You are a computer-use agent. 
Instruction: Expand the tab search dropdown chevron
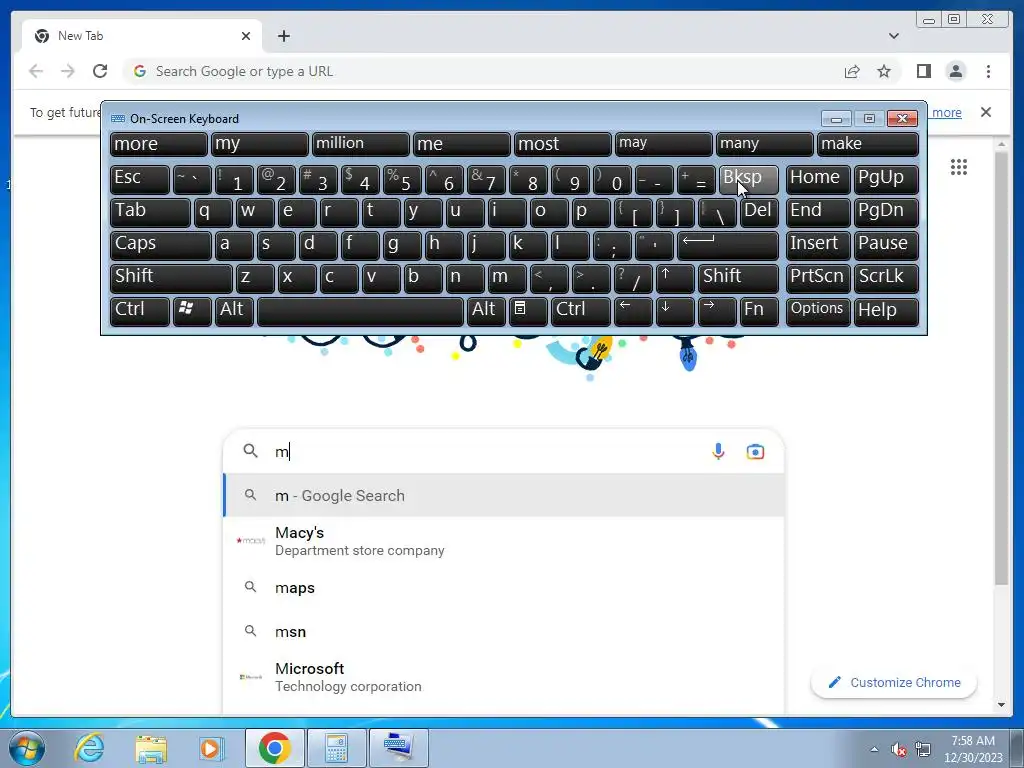click(893, 36)
